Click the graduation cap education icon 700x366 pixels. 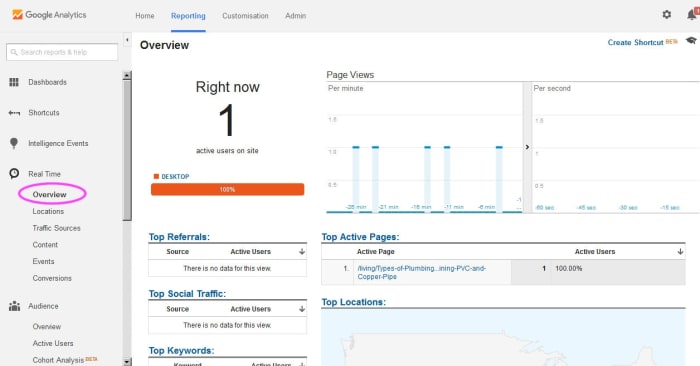691,41
